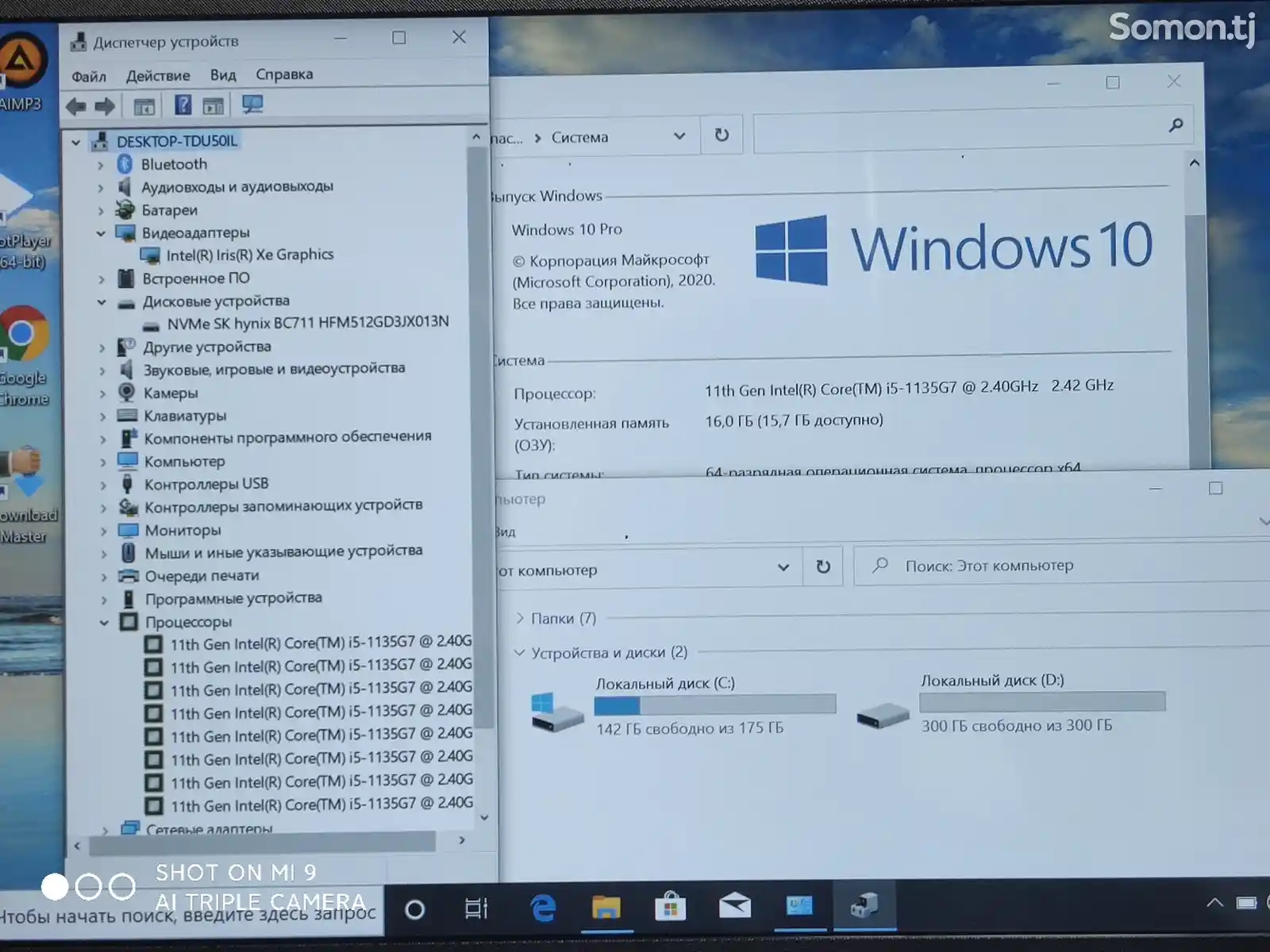Viewport: 1270px width, 952px height.
Task: Click the scan hardware monitor toolbar icon
Action: click(x=252, y=104)
